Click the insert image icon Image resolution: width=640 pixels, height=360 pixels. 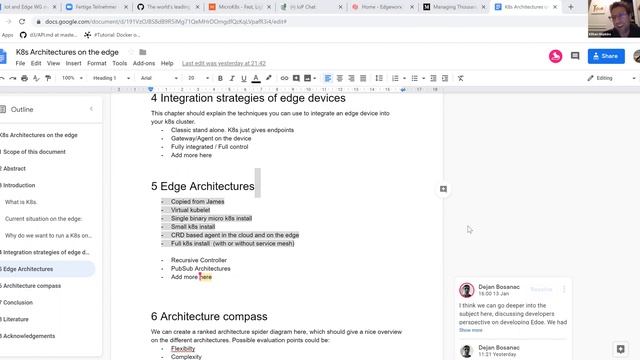[x=307, y=78]
